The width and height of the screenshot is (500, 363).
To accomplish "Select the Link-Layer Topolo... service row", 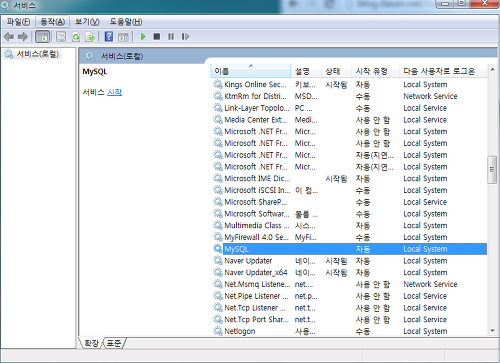I will click(349, 108).
